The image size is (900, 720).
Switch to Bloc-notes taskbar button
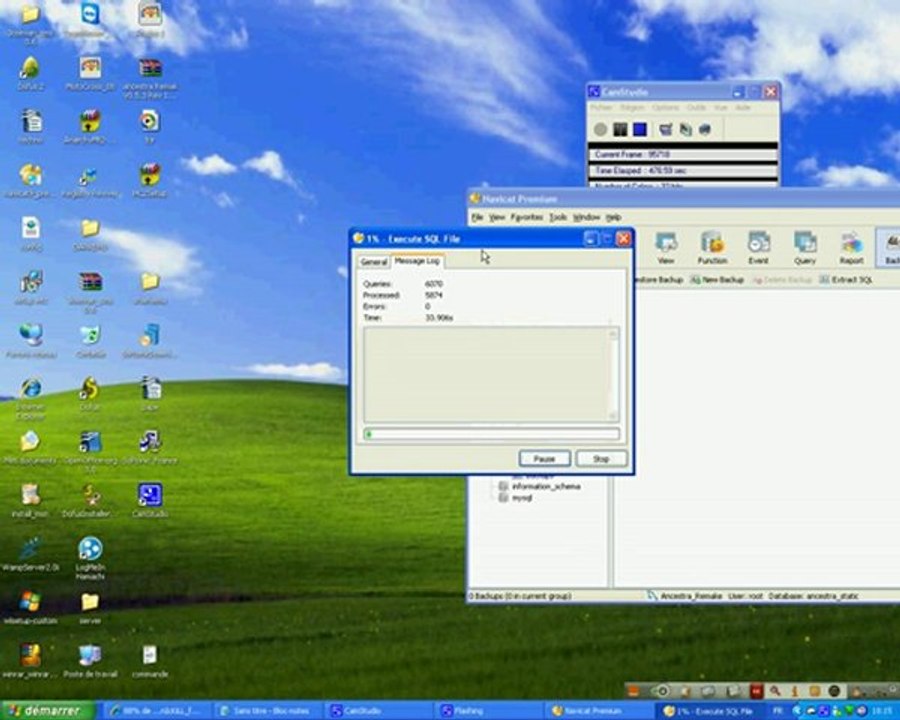pos(269,711)
